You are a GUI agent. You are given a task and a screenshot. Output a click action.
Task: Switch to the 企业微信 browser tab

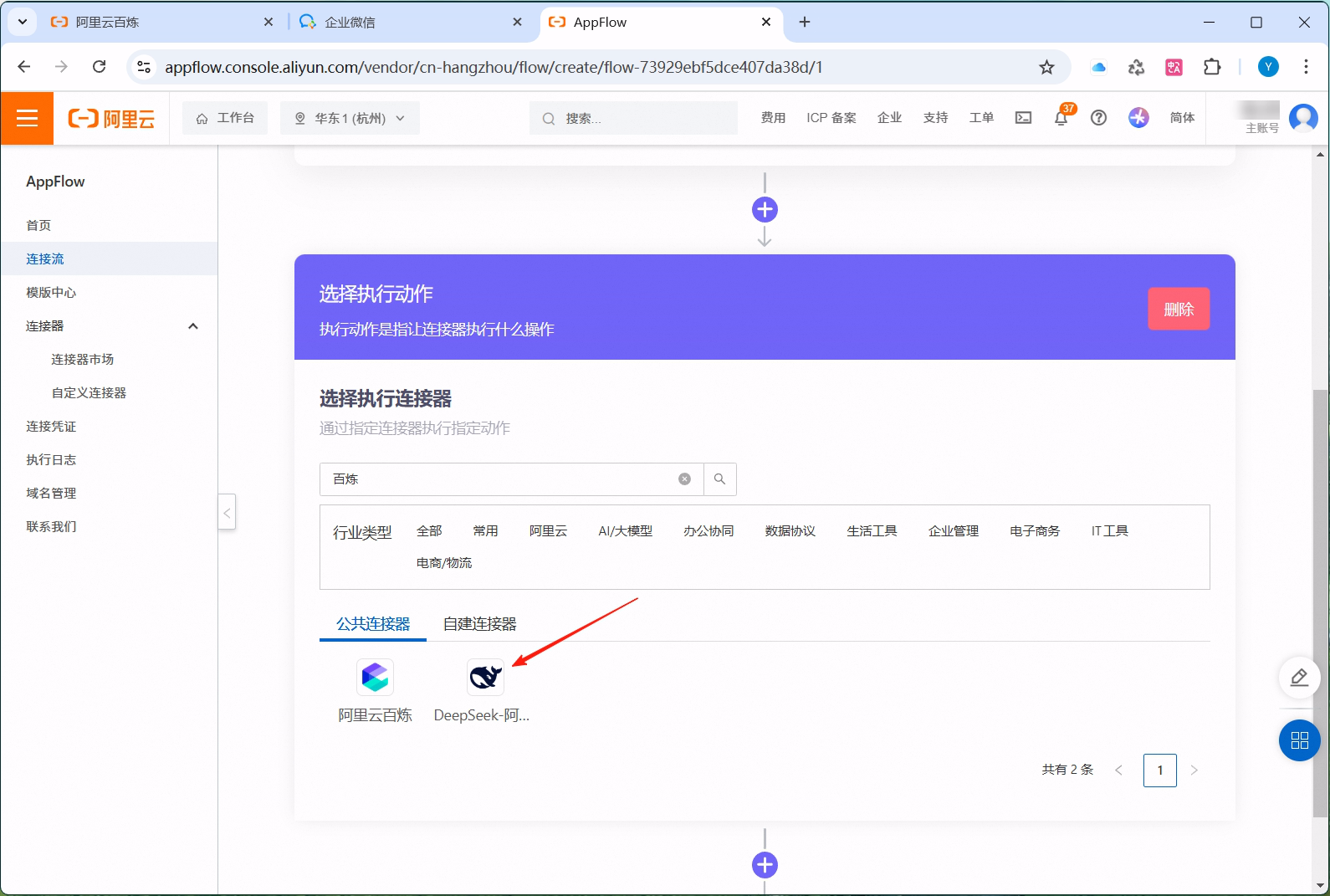tap(410, 23)
